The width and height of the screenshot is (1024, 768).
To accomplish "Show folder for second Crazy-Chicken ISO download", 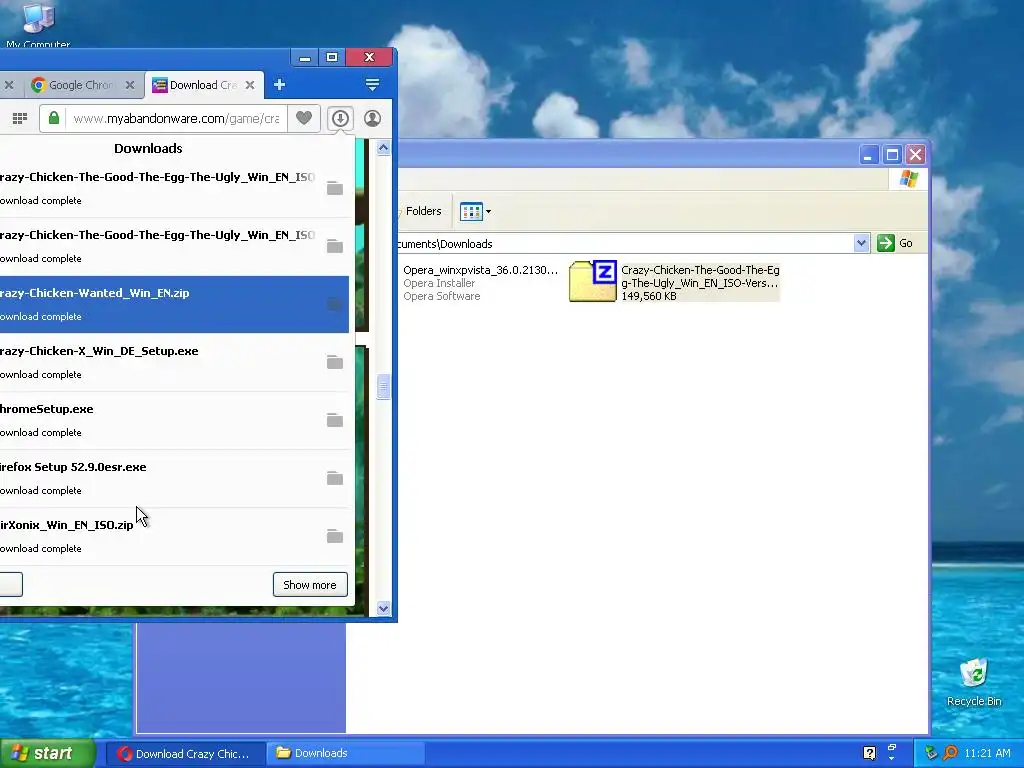I will [x=335, y=246].
